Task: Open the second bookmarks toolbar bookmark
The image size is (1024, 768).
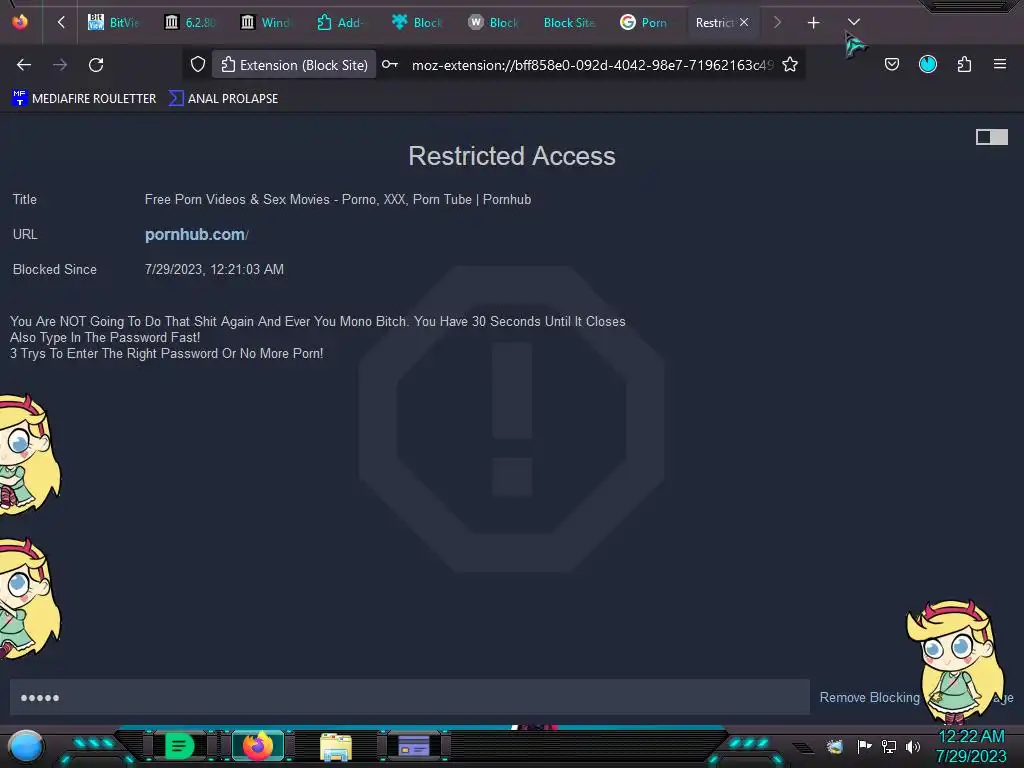Action: (x=223, y=99)
